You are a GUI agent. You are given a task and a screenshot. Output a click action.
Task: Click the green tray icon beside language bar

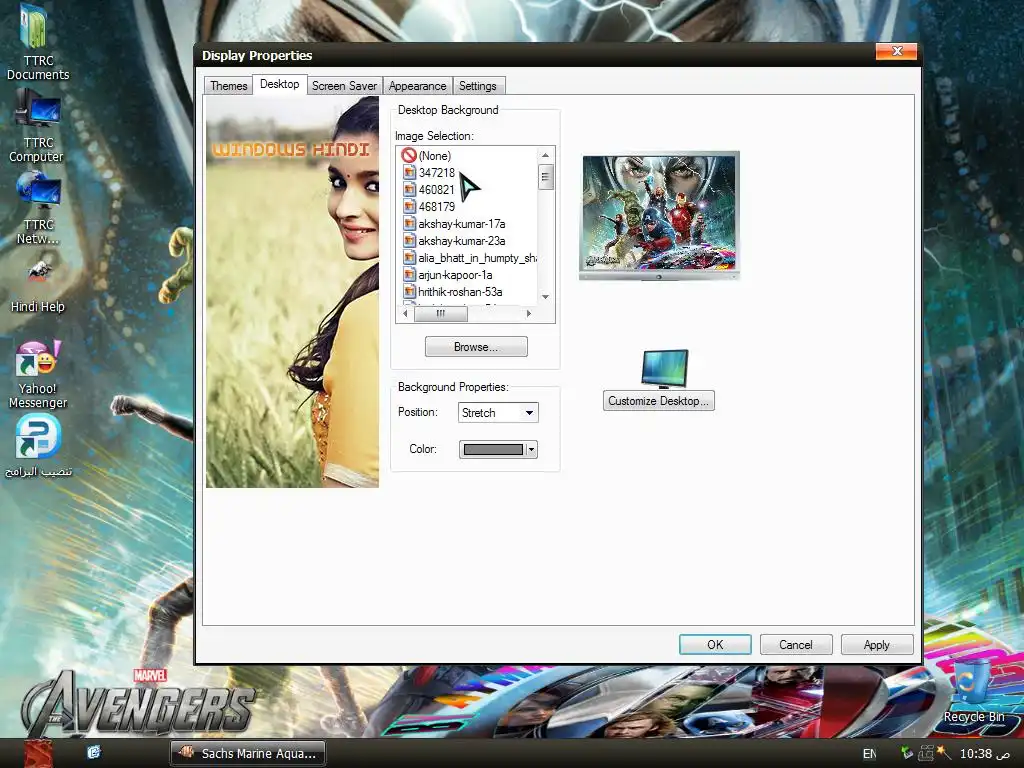pyautogui.click(x=906, y=753)
